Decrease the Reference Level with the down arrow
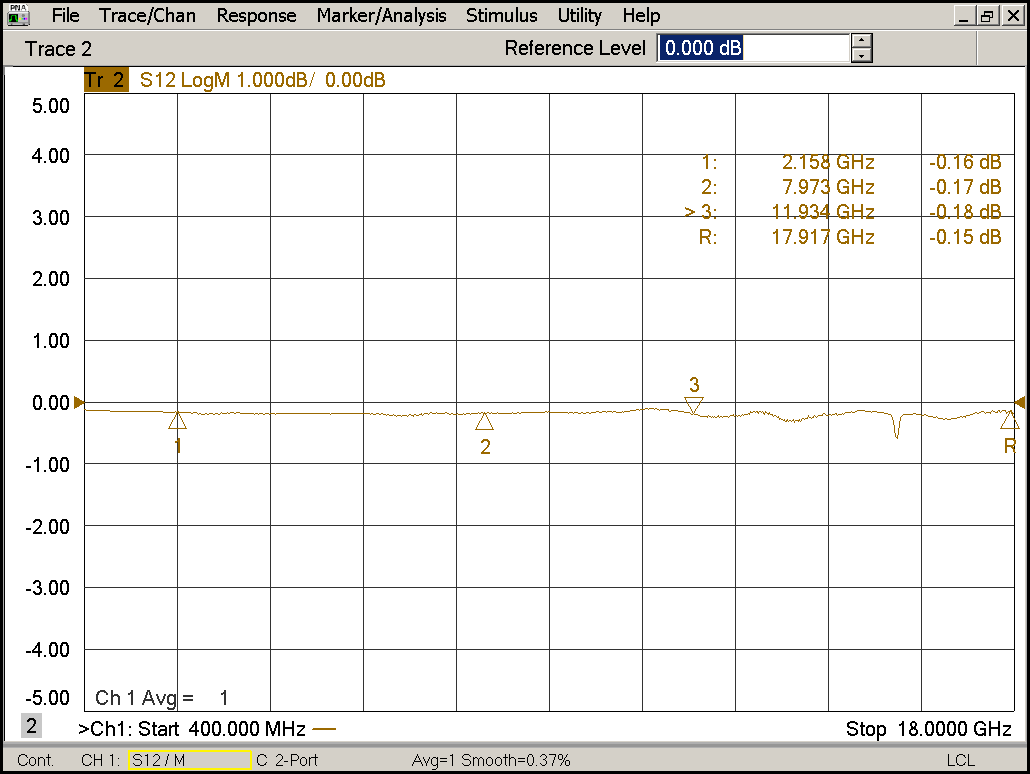This screenshot has height=774, width=1030. pyautogui.click(x=862, y=55)
